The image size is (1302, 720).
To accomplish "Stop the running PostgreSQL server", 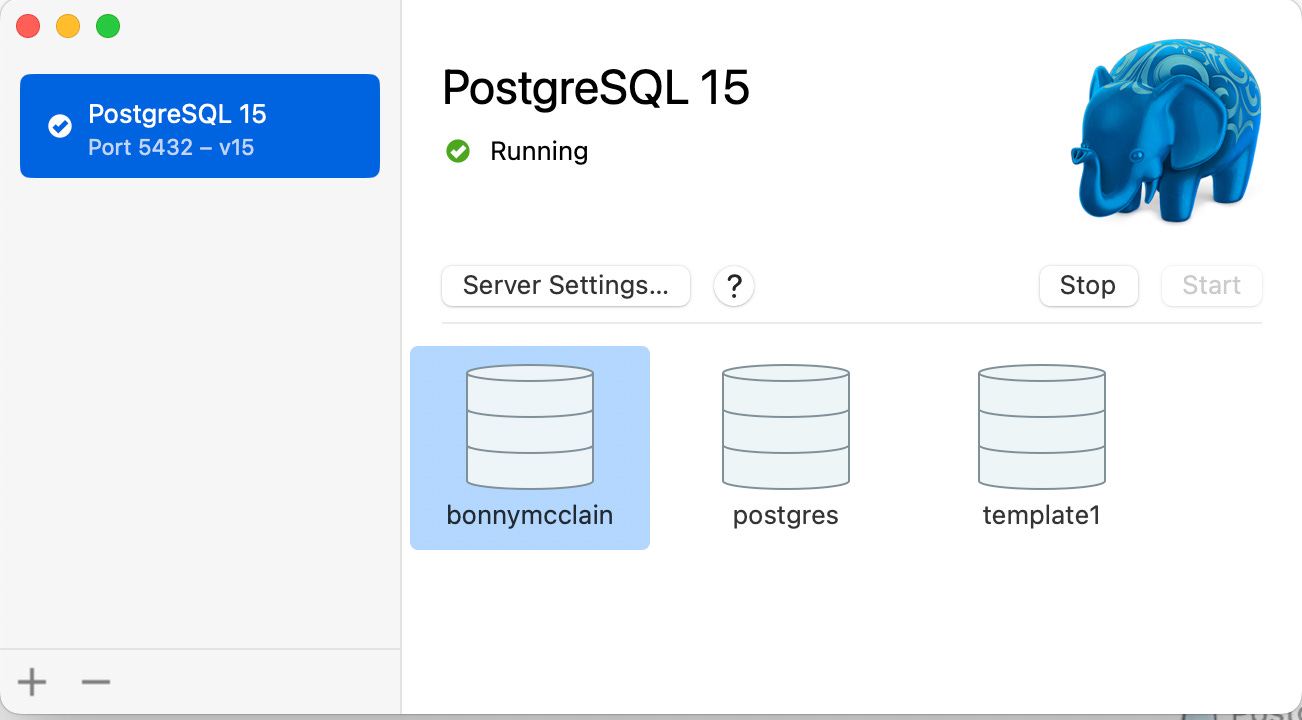I will click(x=1088, y=286).
